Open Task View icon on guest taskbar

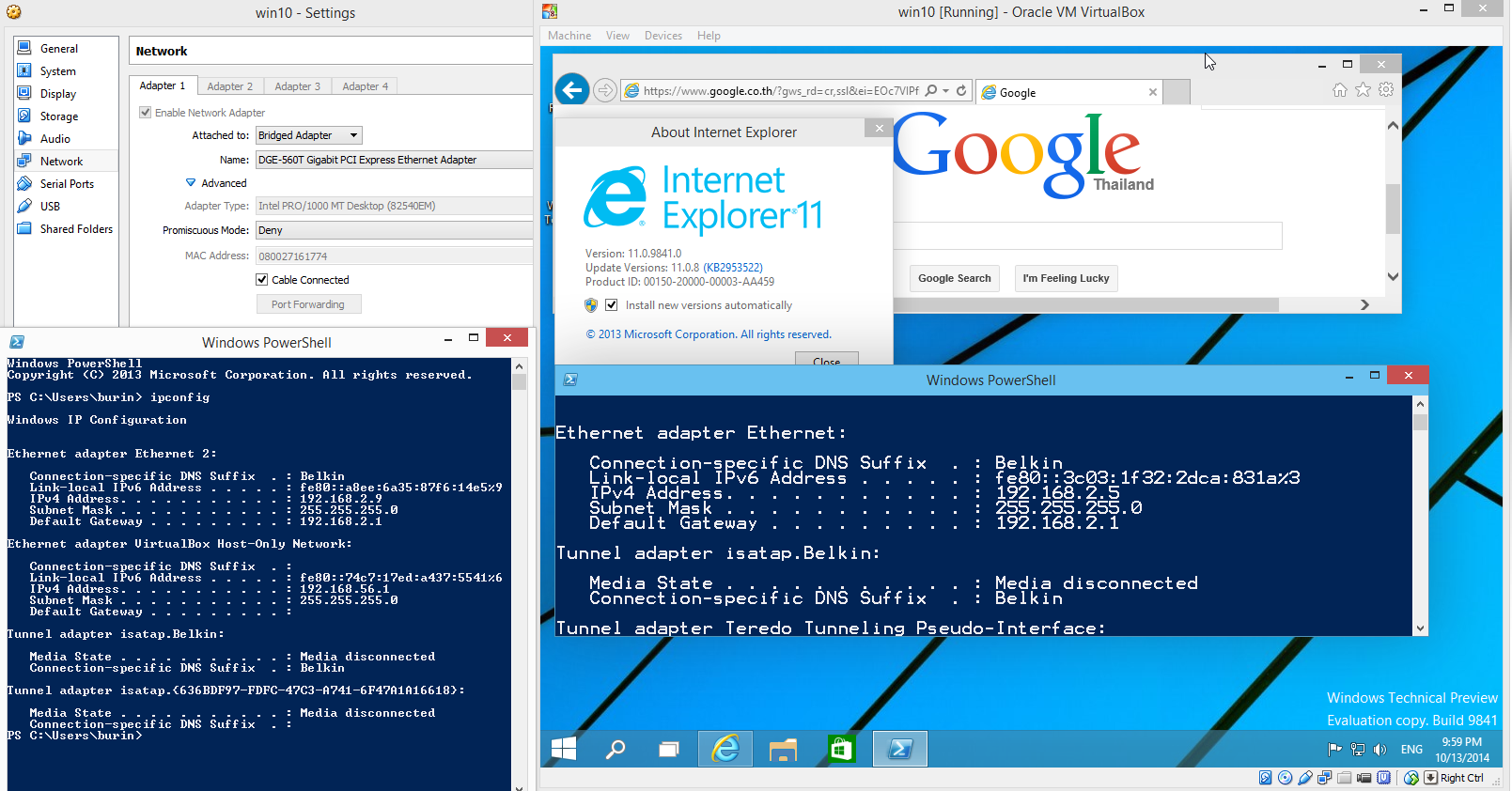(x=668, y=749)
